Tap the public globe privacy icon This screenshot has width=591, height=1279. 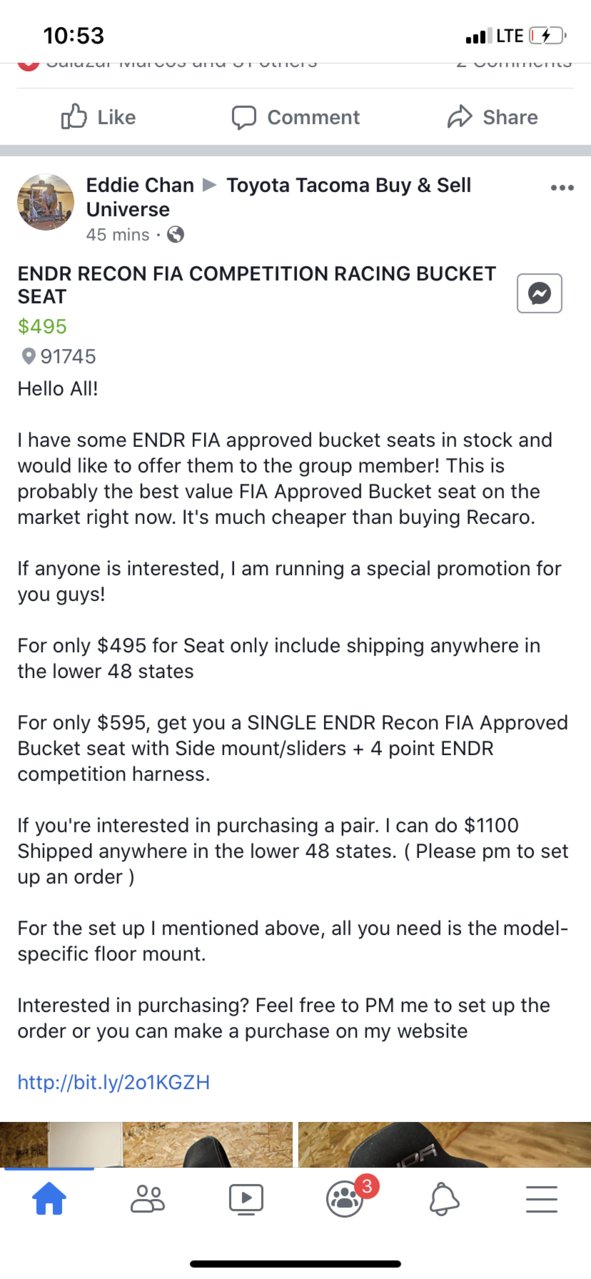coord(175,235)
